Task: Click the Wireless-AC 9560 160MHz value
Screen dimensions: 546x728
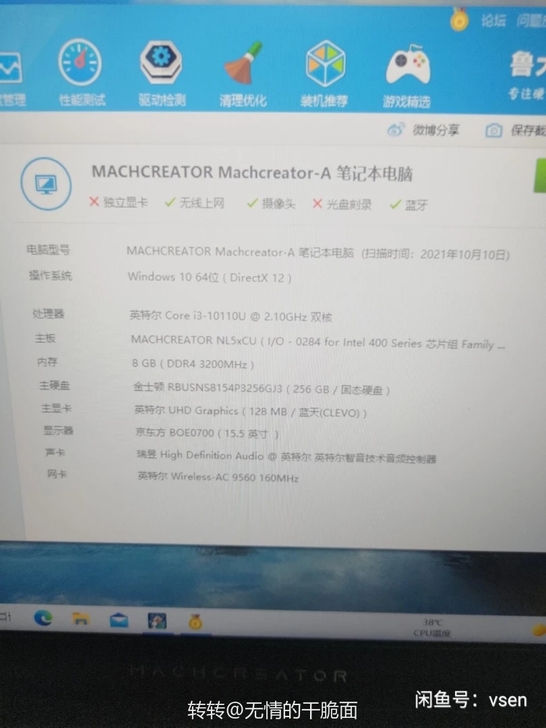Action: (x=218, y=476)
